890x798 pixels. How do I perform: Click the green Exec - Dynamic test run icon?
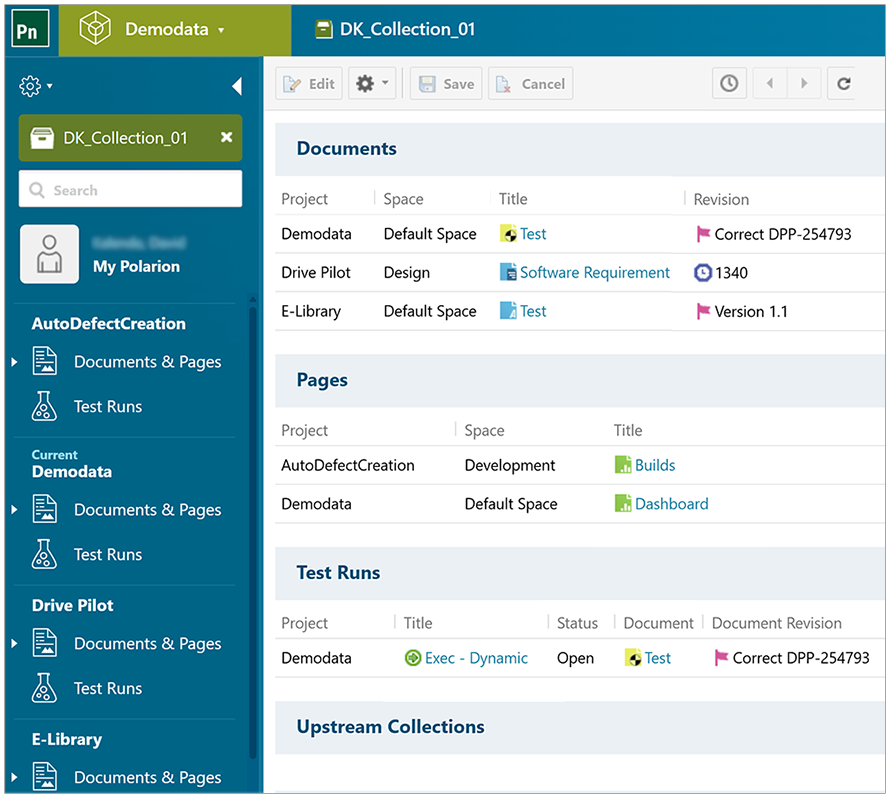click(x=412, y=658)
